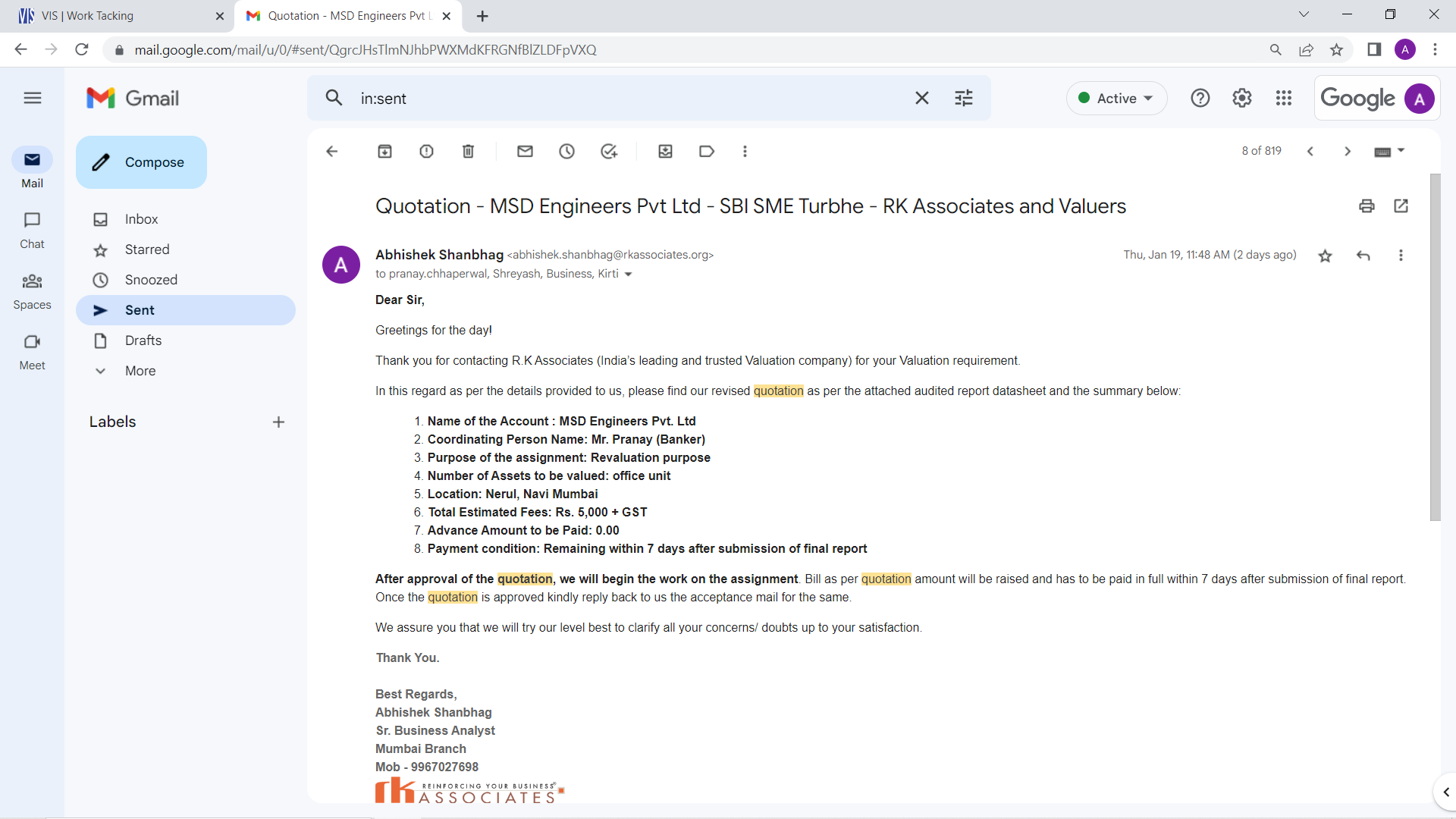Viewport: 1456px width, 819px height.
Task: Click Compose button
Action: point(141,162)
